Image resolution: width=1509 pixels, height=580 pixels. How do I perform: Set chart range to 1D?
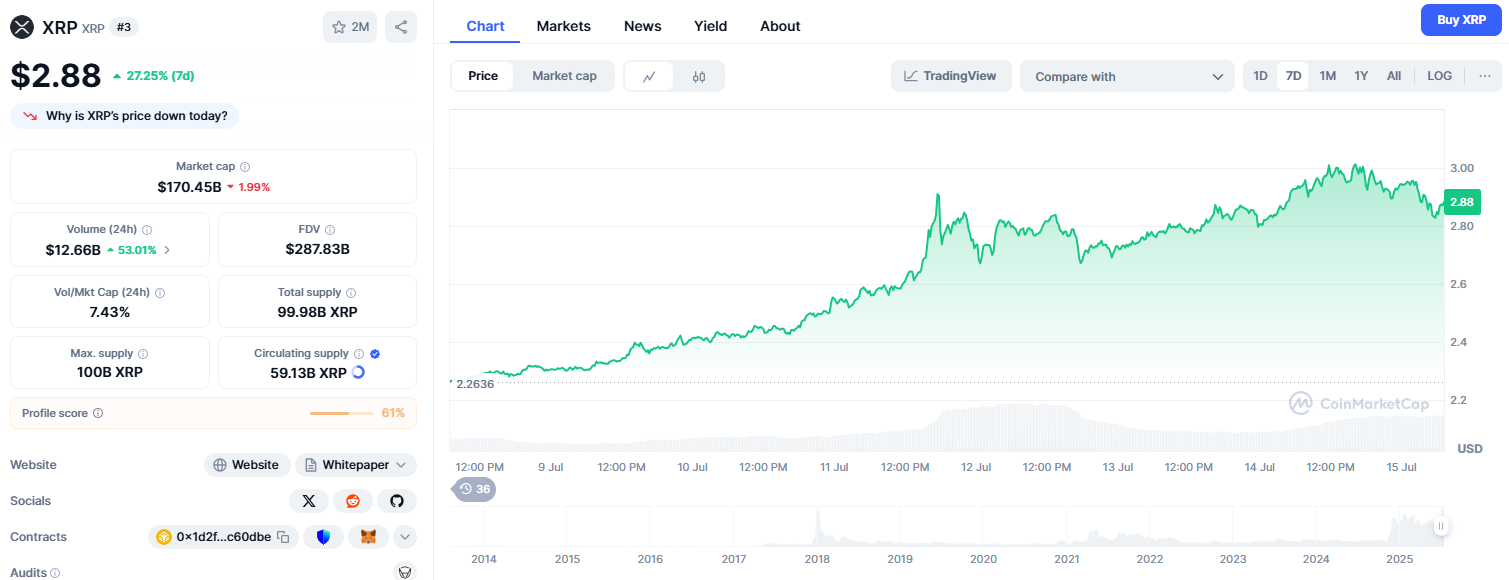(x=1260, y=76)
